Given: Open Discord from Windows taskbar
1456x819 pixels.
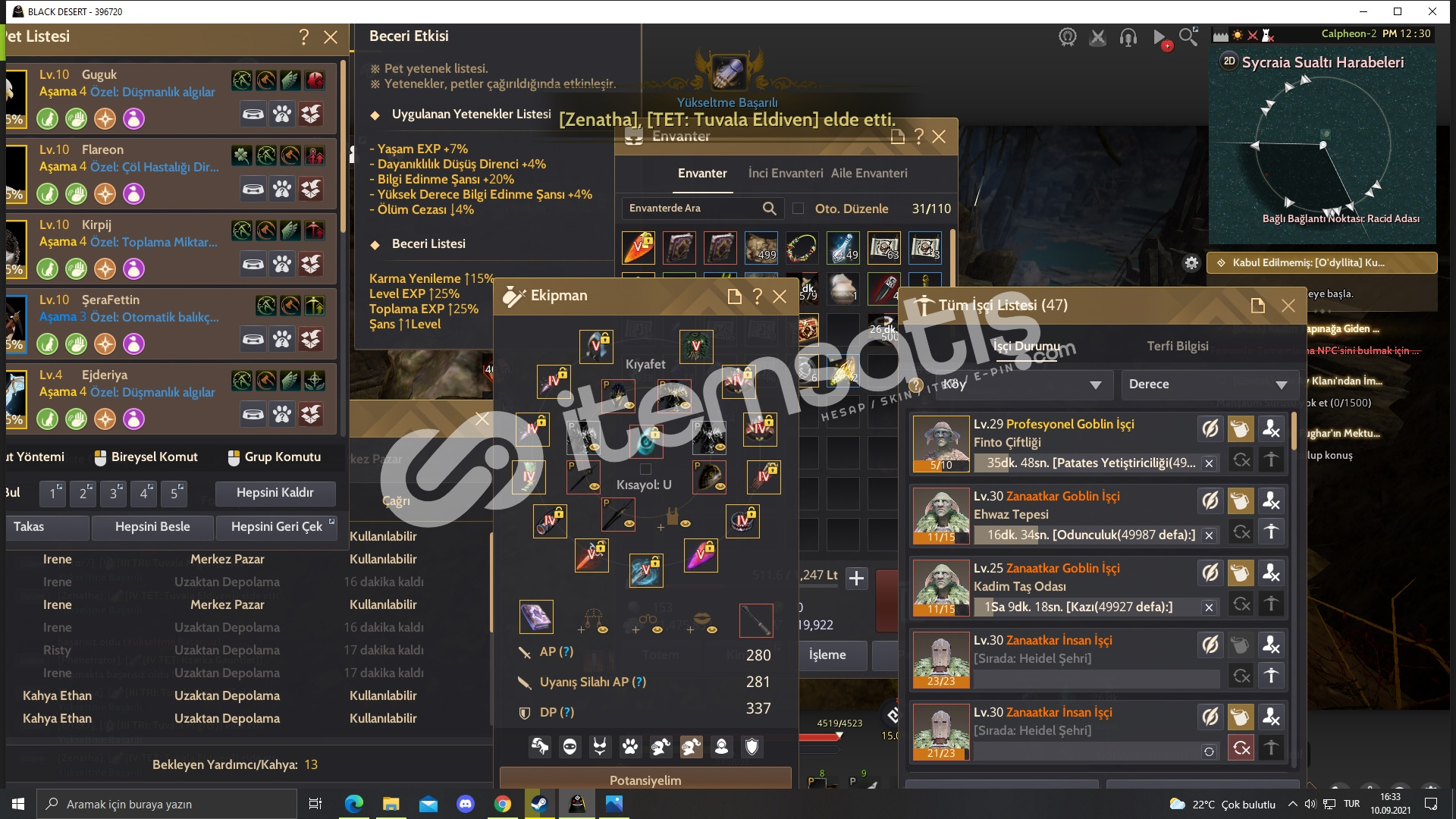Looking at the screenshot, I should point(465,804).
